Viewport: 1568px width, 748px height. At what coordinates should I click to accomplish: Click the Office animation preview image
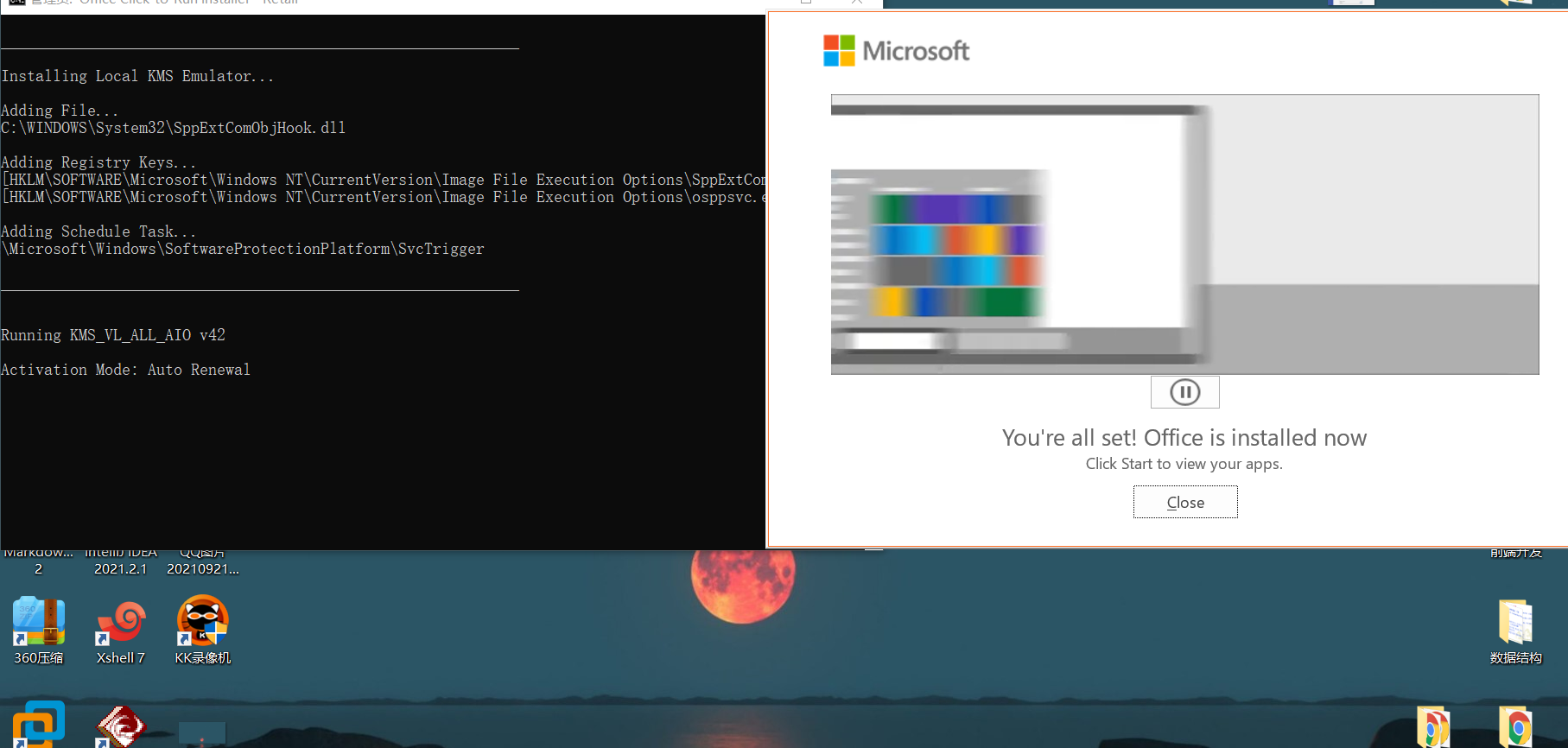pyautogui.click(x=1184, y=234)
